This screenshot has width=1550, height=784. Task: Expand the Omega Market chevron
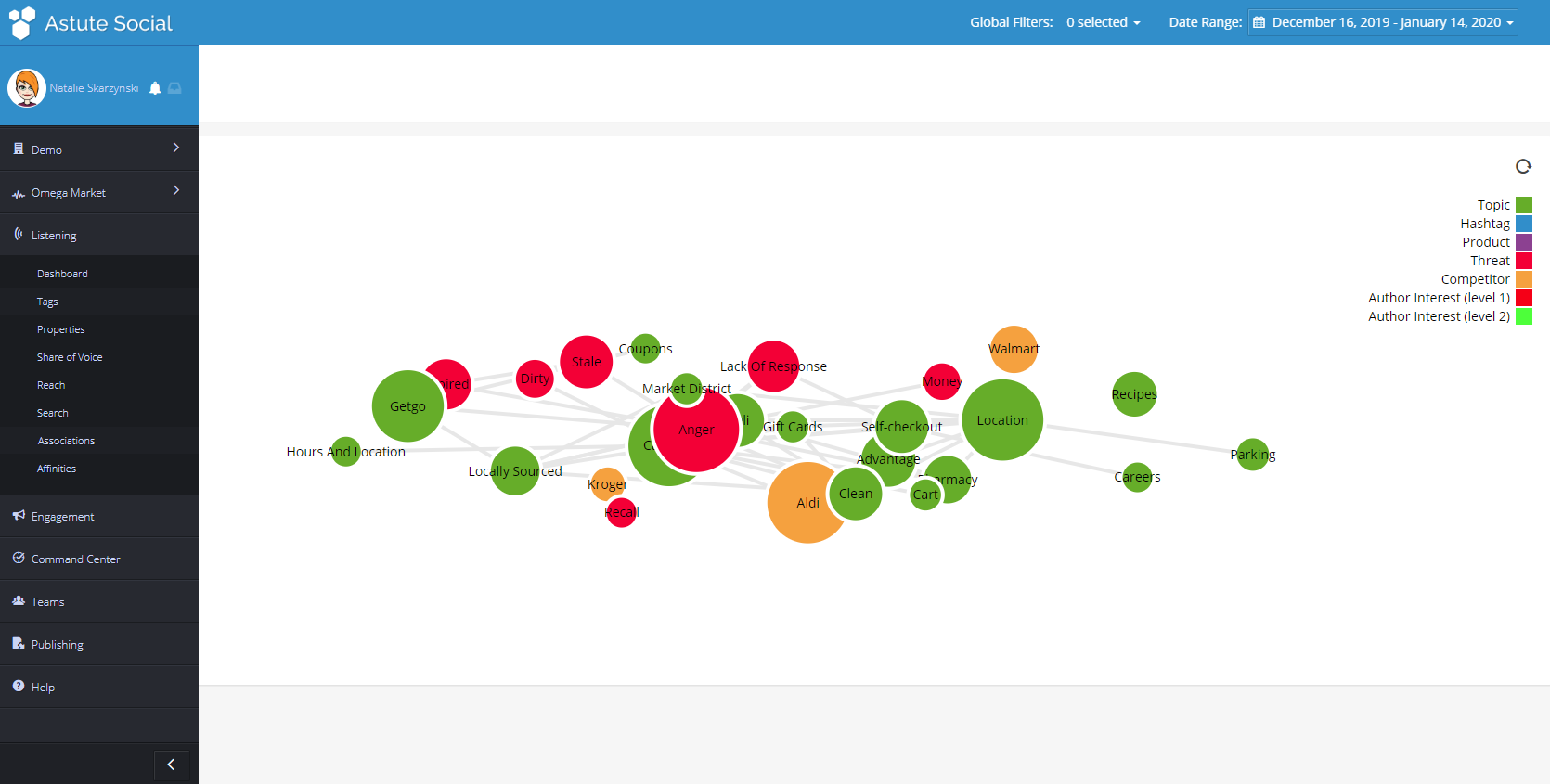click(x=176, y=190)
